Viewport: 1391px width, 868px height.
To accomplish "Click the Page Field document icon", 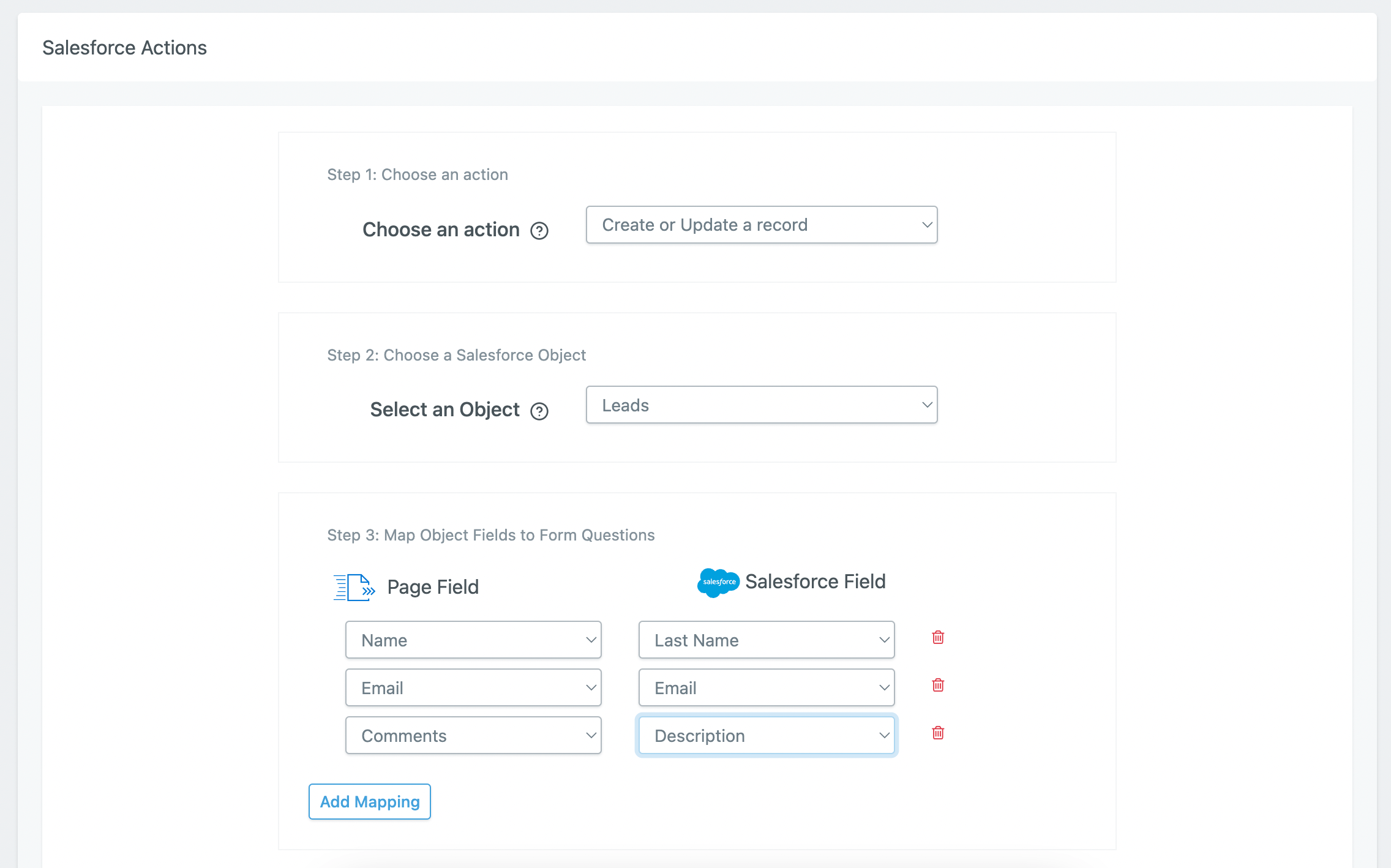I will tap(353, 586).
